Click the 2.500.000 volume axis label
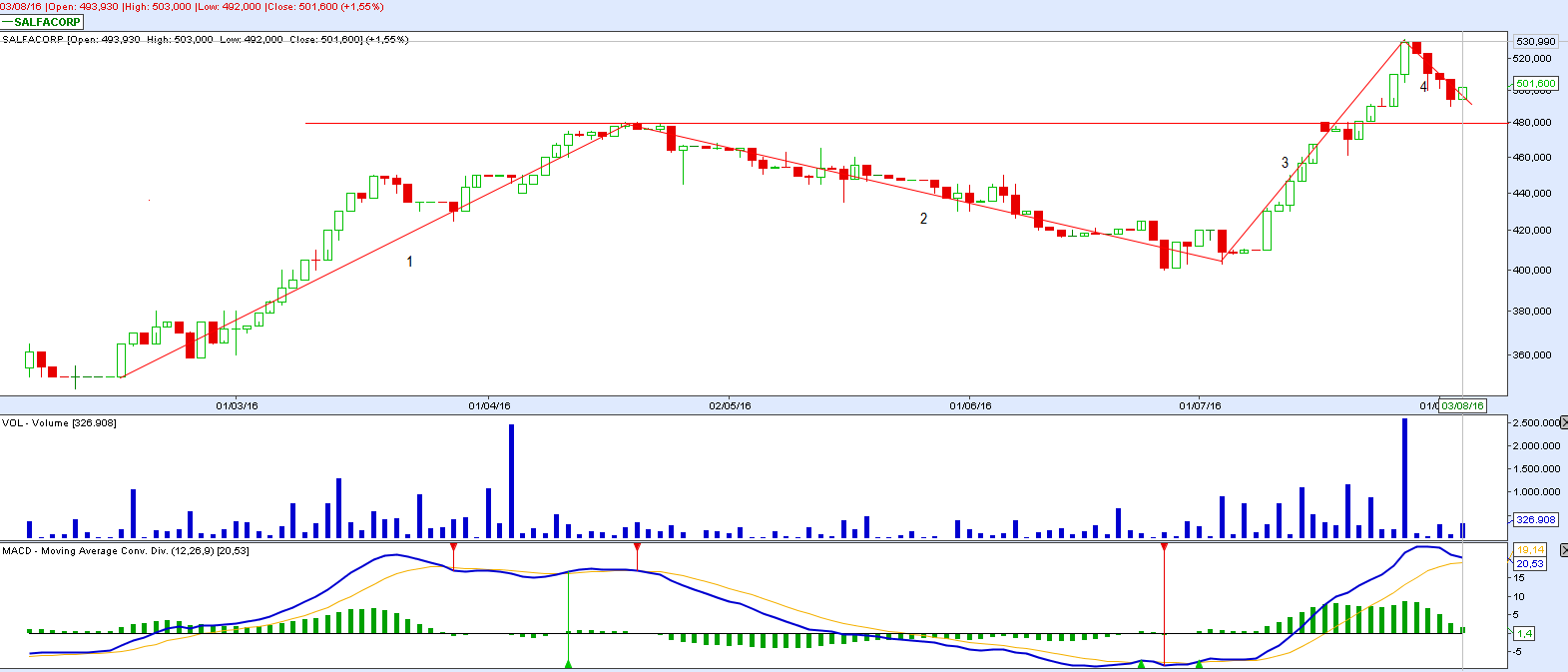 click(1538, 423)
